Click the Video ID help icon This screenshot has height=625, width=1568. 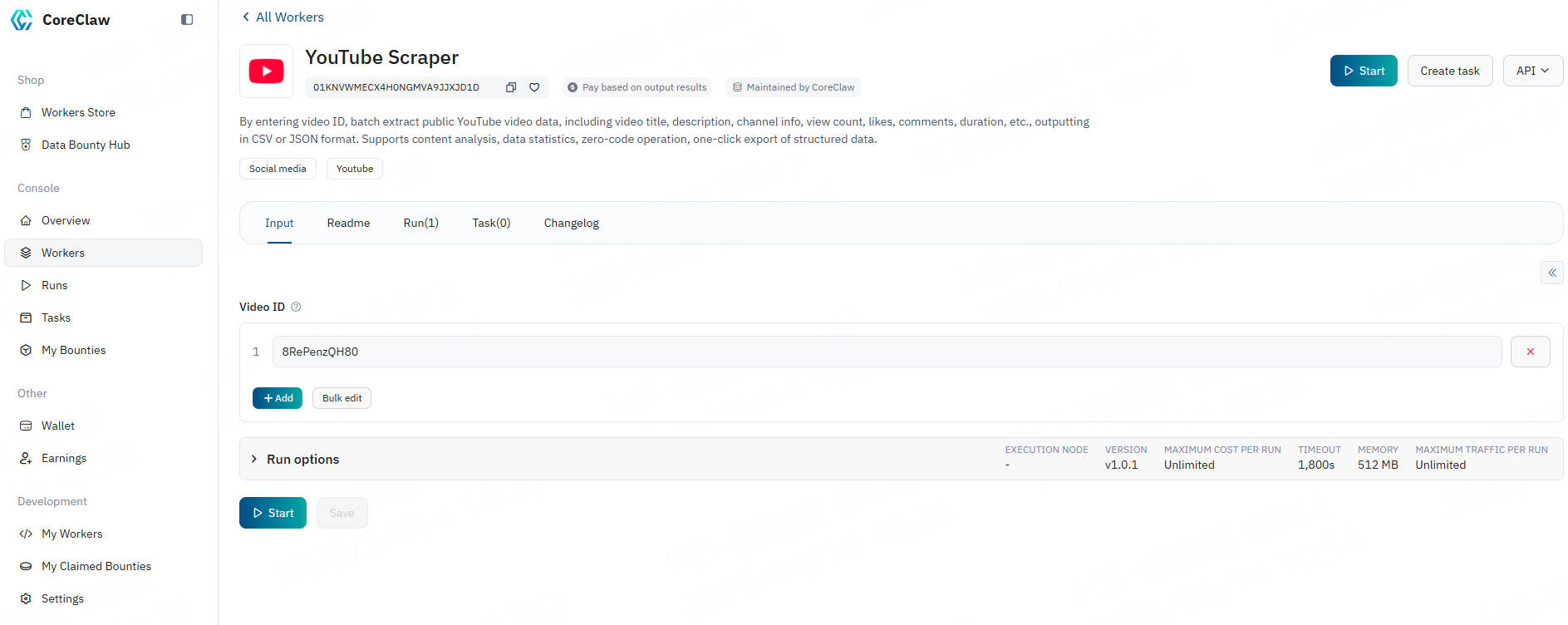pyautogui.click(x=296, y=307)
